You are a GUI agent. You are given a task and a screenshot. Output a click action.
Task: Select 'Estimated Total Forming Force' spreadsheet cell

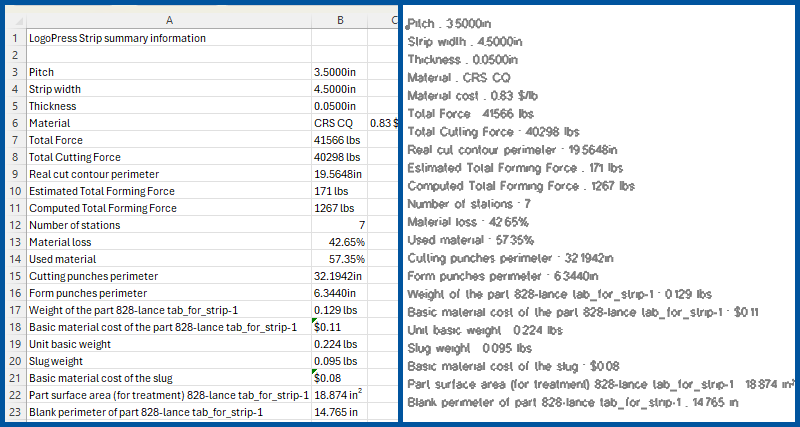pos(169,191)
